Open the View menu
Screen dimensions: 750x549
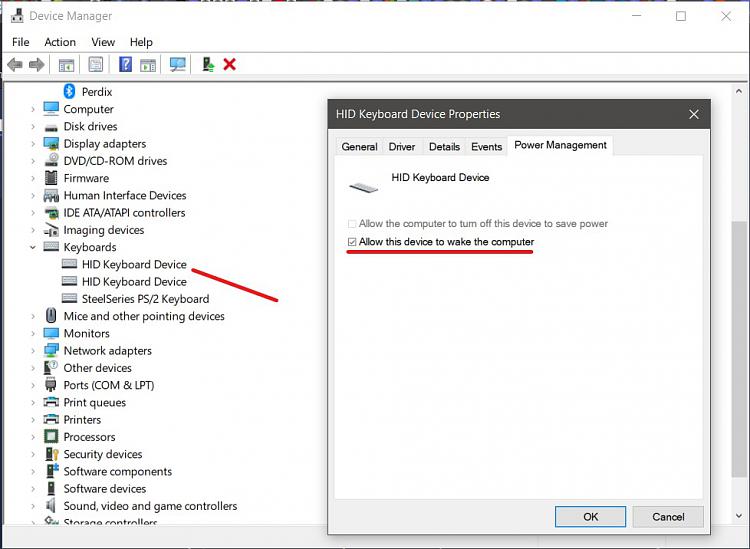click(103, 42)
